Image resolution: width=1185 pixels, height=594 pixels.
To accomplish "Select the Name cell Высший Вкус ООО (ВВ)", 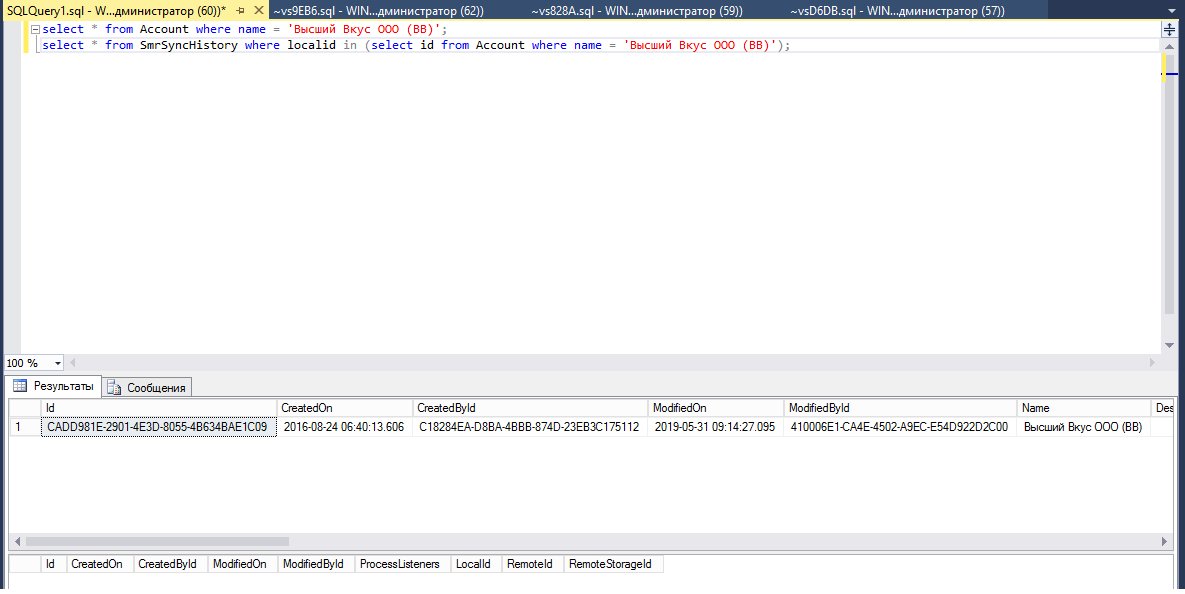I will pyautogui.click(x=1084, y=427).
